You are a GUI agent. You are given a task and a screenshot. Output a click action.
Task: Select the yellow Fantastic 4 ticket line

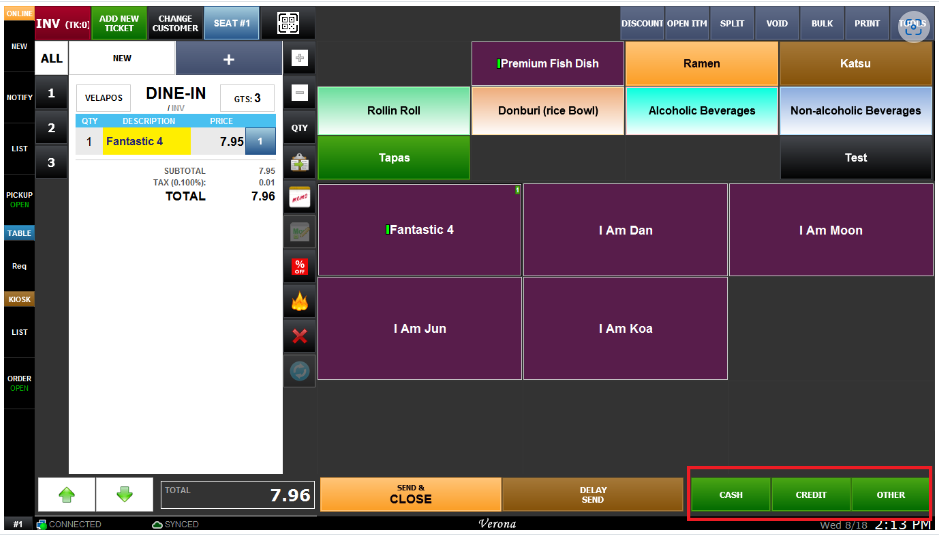click(x=146, y=142)
